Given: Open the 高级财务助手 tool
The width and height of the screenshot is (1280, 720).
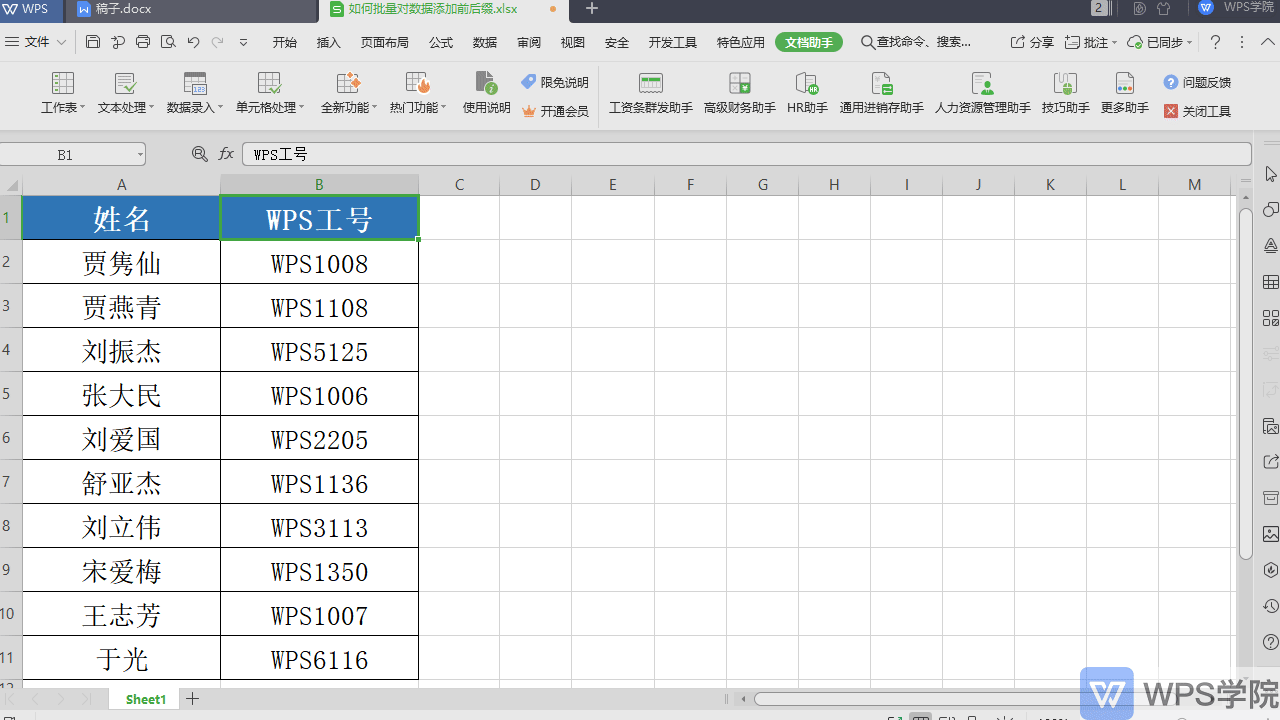Looking at the screenshot, I should click(739, 93).
